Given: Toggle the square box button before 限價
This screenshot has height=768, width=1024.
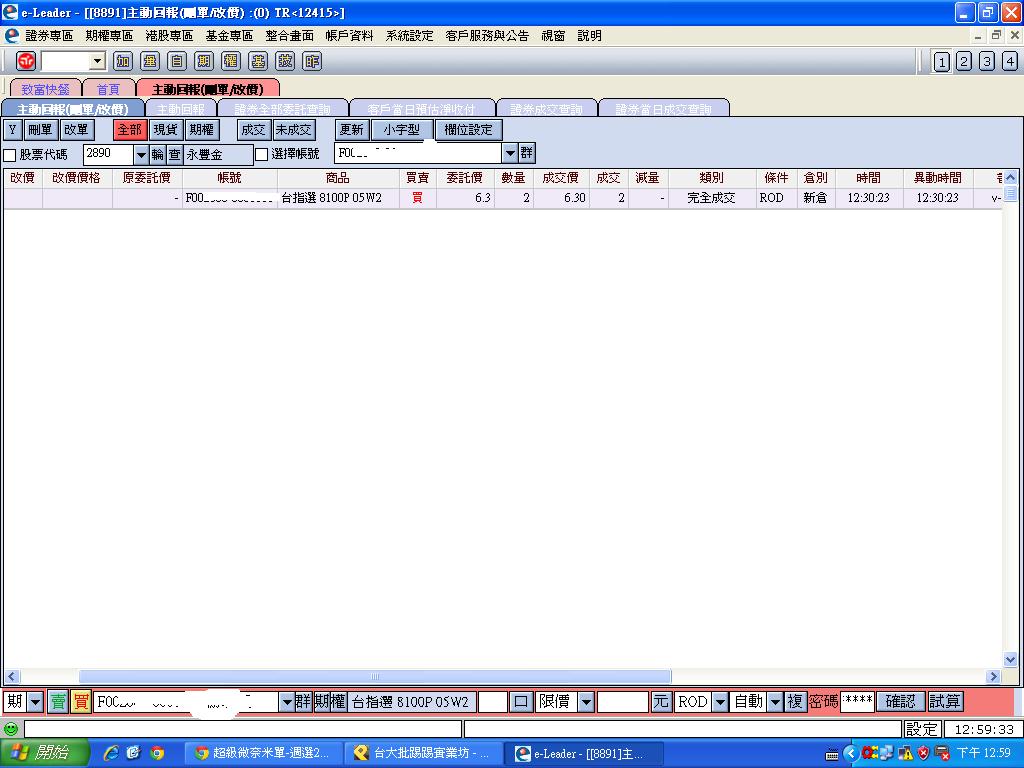Looking at the screenshot, I should click(x=520, y=701).
